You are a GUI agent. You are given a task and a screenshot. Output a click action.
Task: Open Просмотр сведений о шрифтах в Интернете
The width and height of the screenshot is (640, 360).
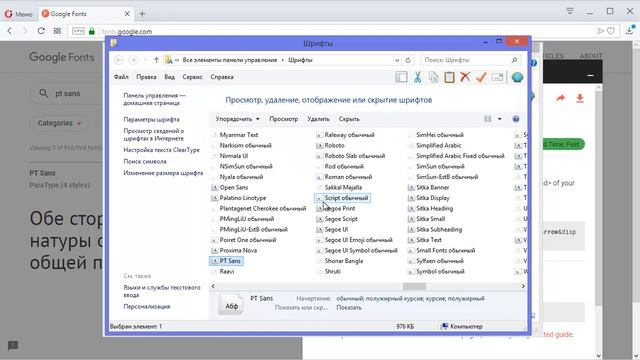(154, 135)
